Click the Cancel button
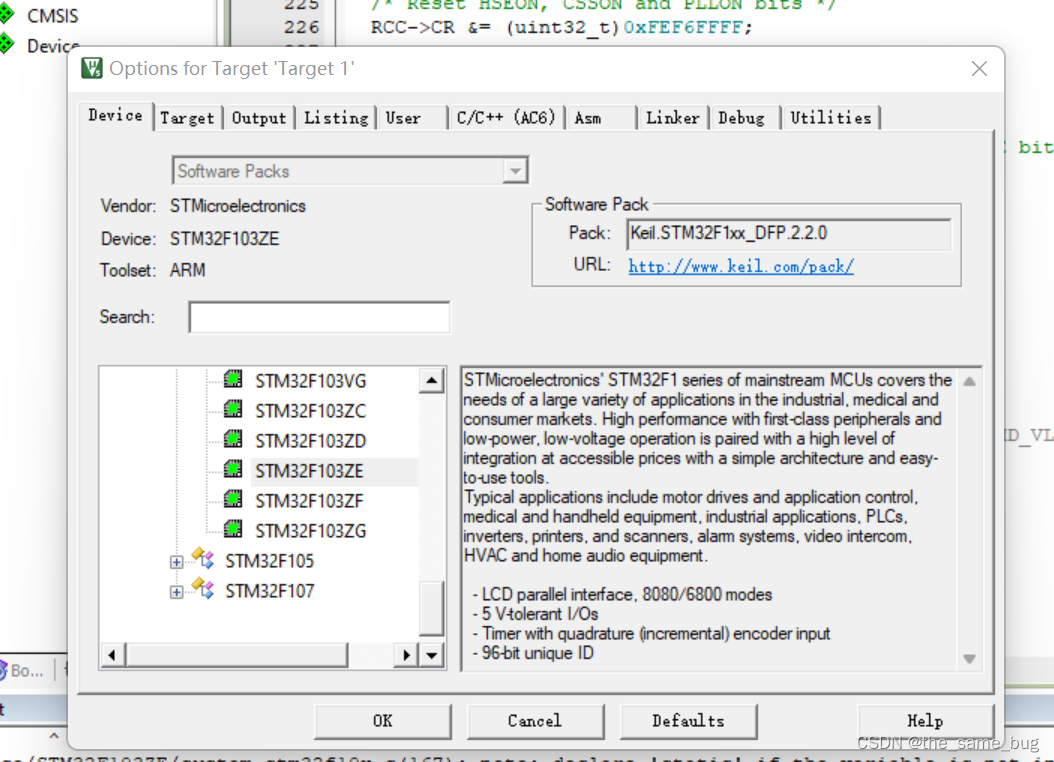This screenshot has height=762, width=1054. (535, 721)
